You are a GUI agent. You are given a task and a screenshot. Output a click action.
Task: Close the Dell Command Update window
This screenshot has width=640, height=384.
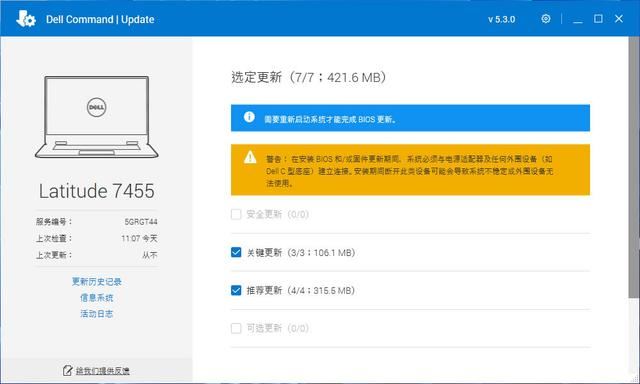619,19
